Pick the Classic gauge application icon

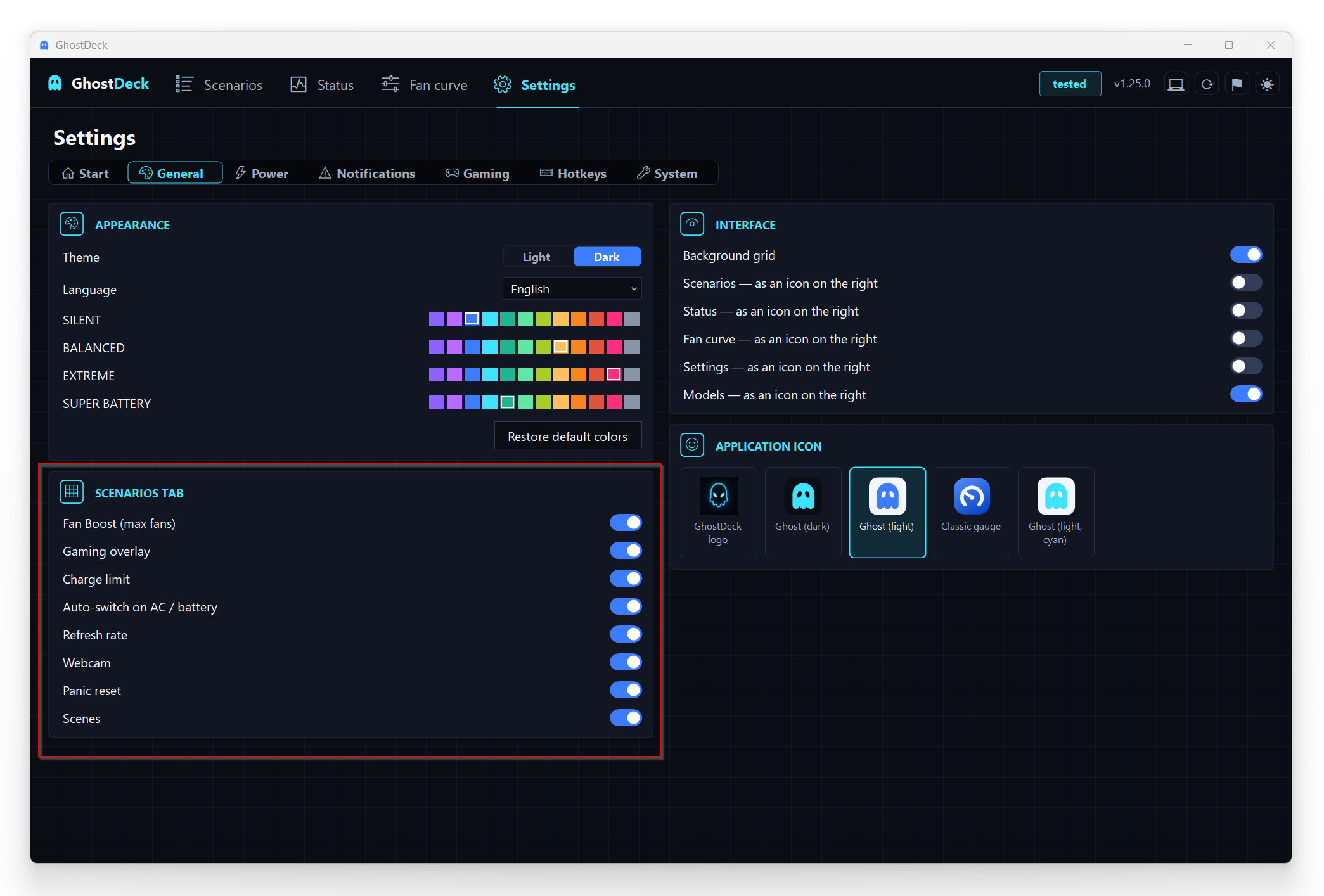tap(971, 512)
